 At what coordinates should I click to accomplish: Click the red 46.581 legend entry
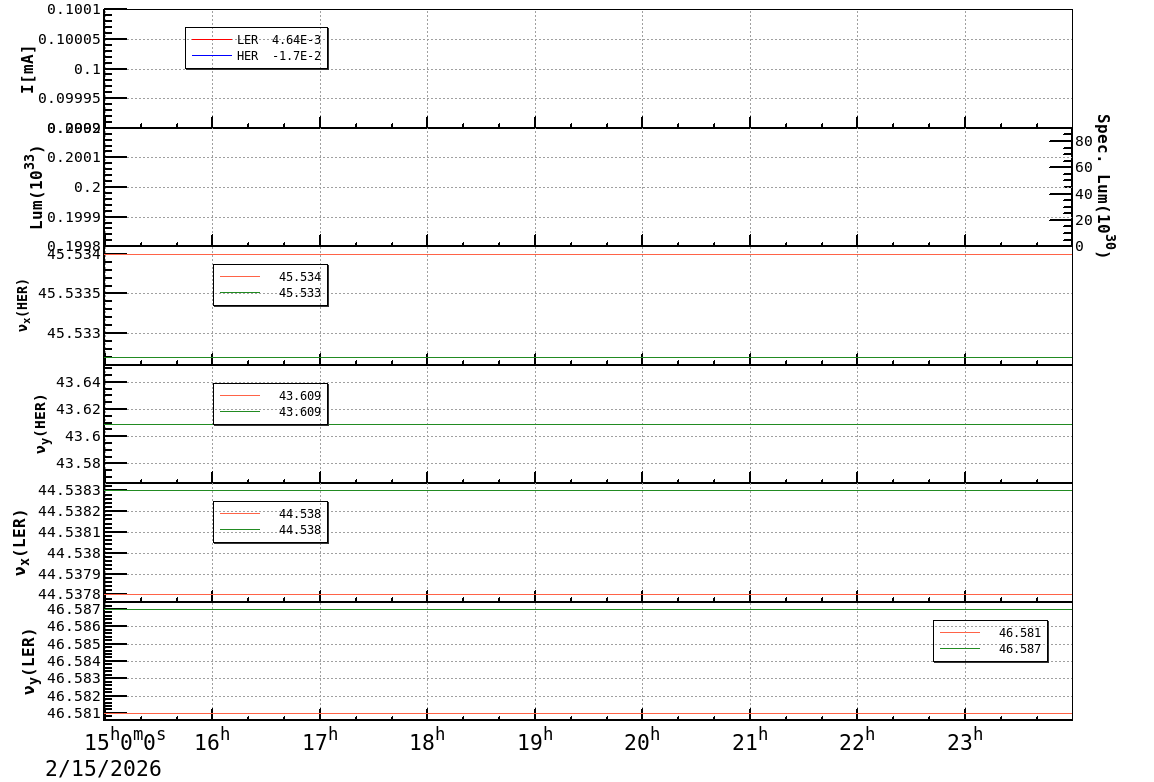pos(990,633)
